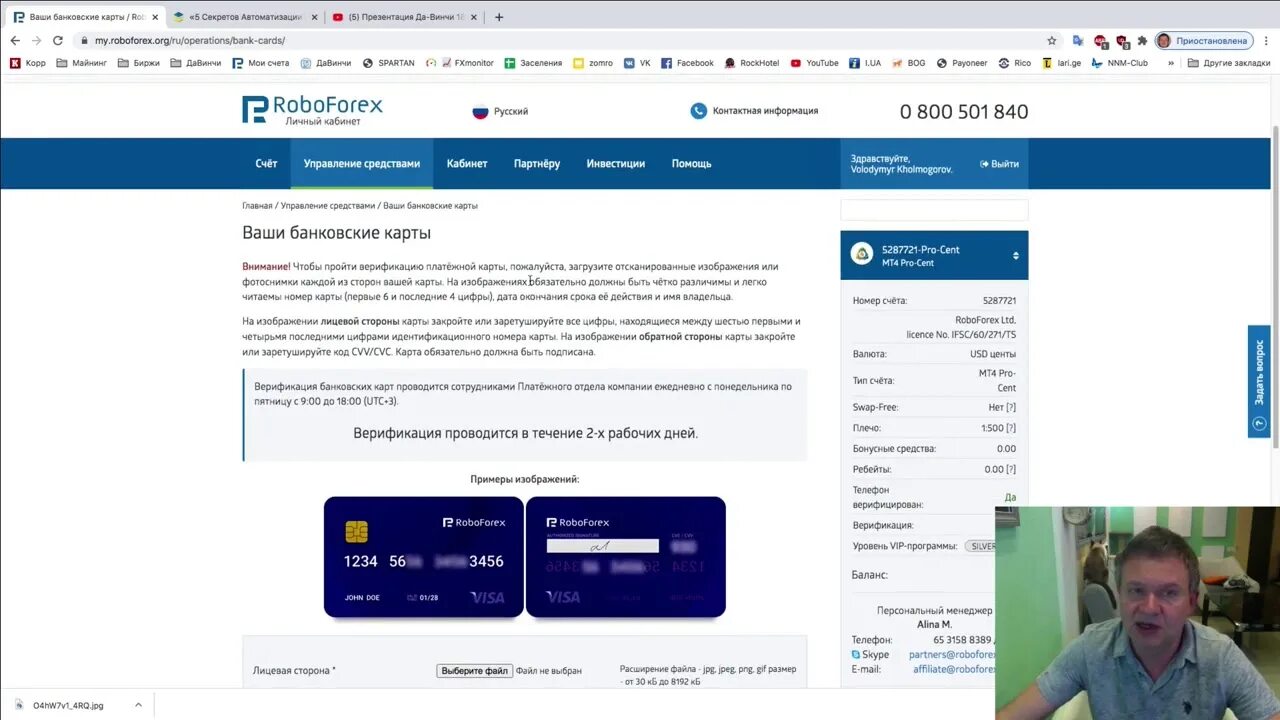
Task: Click the search field above account panel
Action: tap(934, 210)
